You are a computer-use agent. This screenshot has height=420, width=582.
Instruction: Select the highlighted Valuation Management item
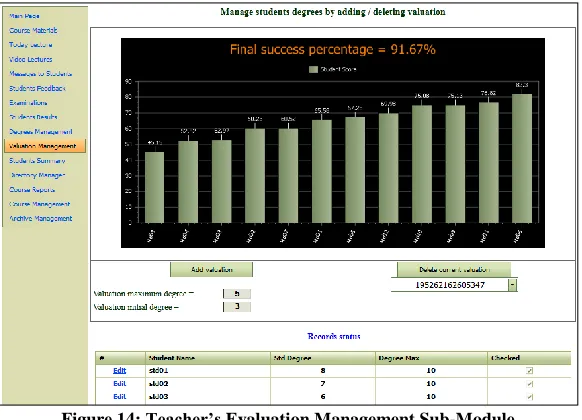[45, 146]
